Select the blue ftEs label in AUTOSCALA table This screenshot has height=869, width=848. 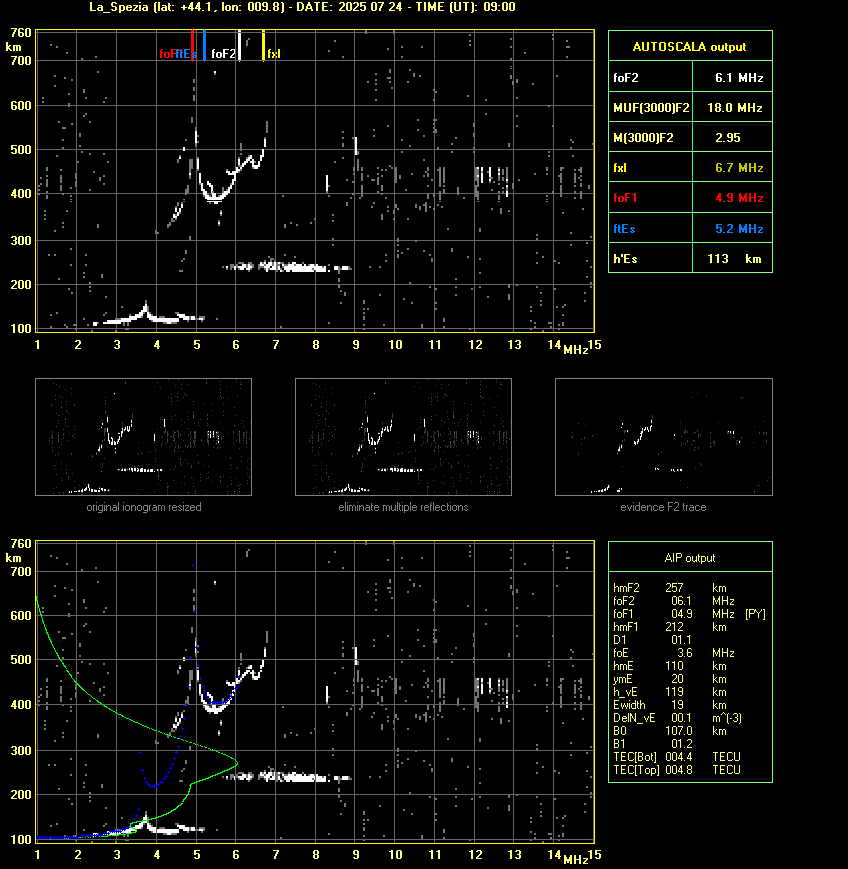pyautogui.click(x=651, y=228)
